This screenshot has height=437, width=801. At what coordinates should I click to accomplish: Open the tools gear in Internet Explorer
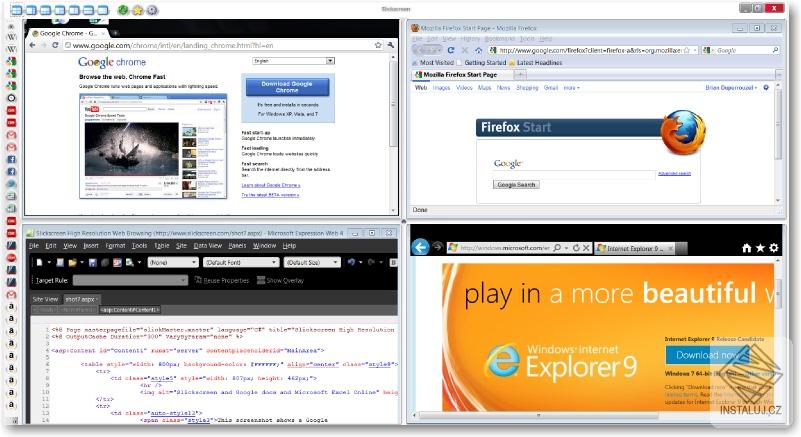pos(774,248)
